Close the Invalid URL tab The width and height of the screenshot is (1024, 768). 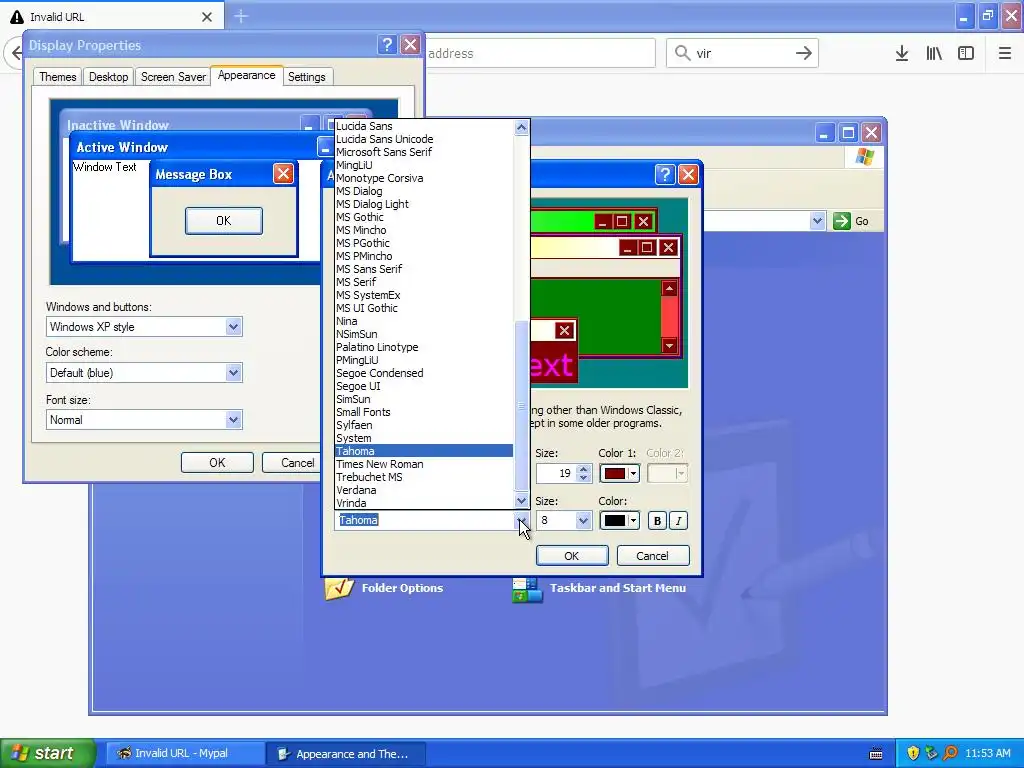pyautogui.click(x=207, y=17)
